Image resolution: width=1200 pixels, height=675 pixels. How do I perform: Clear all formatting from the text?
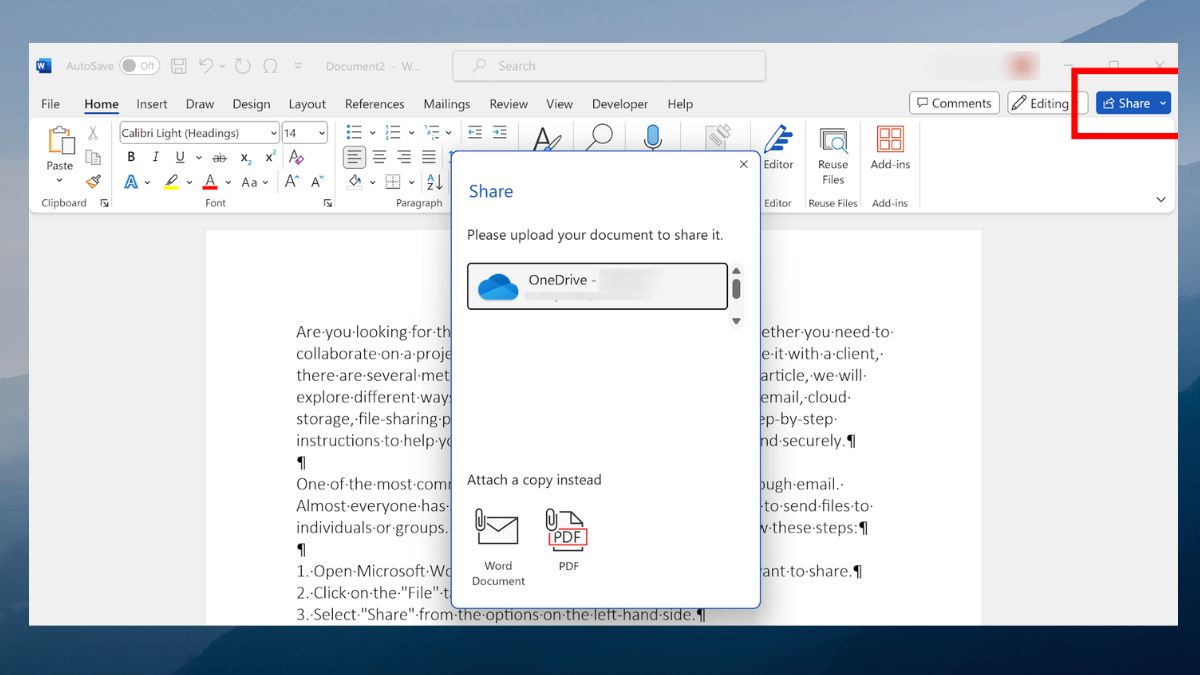click(296, 157)
